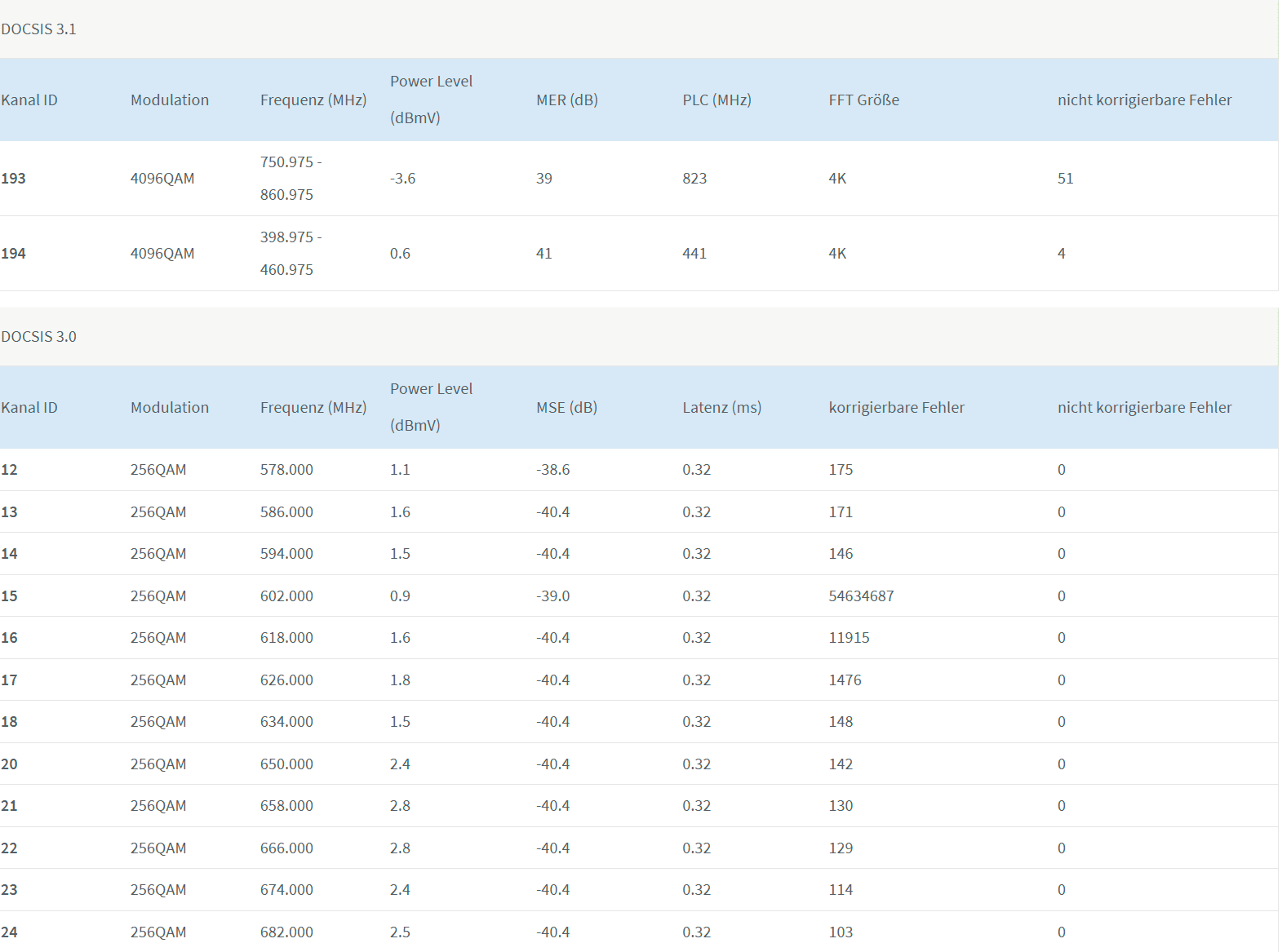Click frequency 634.000
Screen dimensions: 1282x952
pos(286,722)
